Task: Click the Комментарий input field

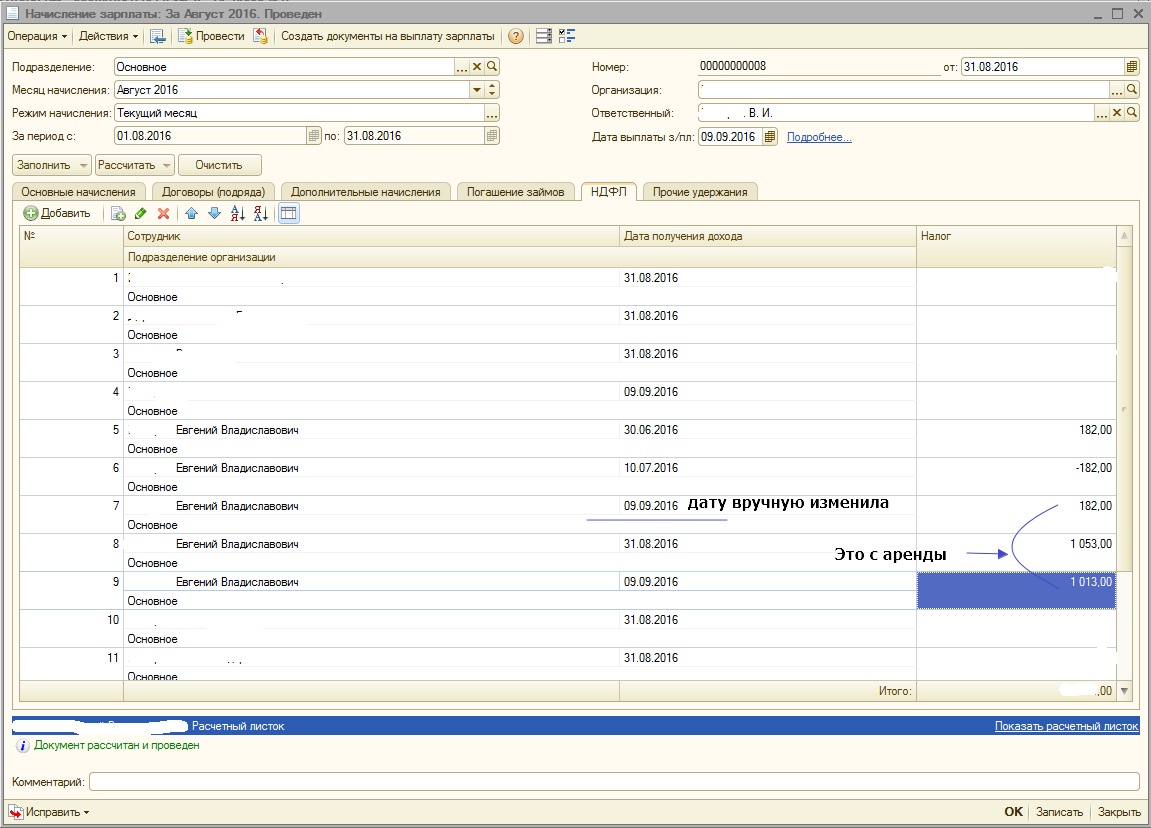Action: (x=613, y=782)
